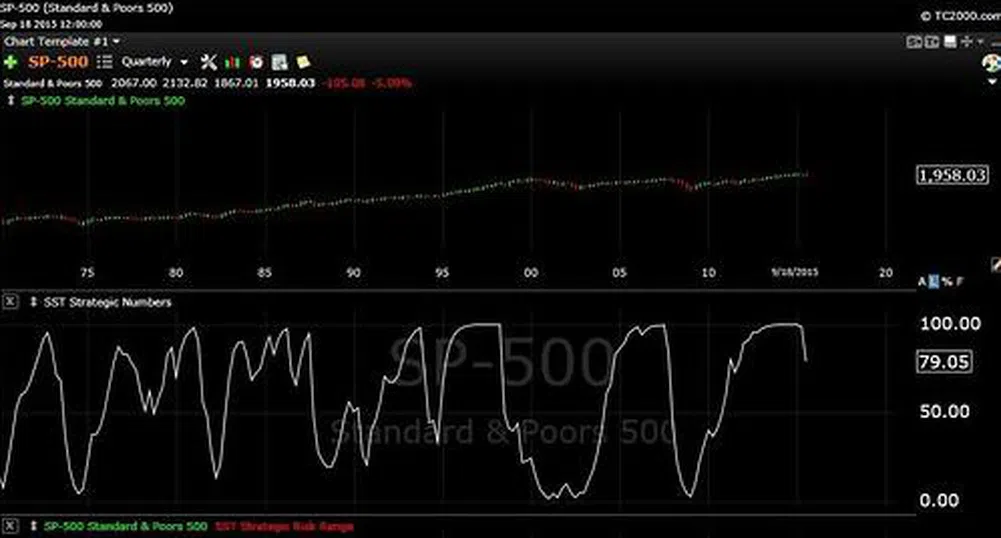This screenshot has width=1001, height=538.
Task: Click the news document icon in toolbar
Action: 280,62
